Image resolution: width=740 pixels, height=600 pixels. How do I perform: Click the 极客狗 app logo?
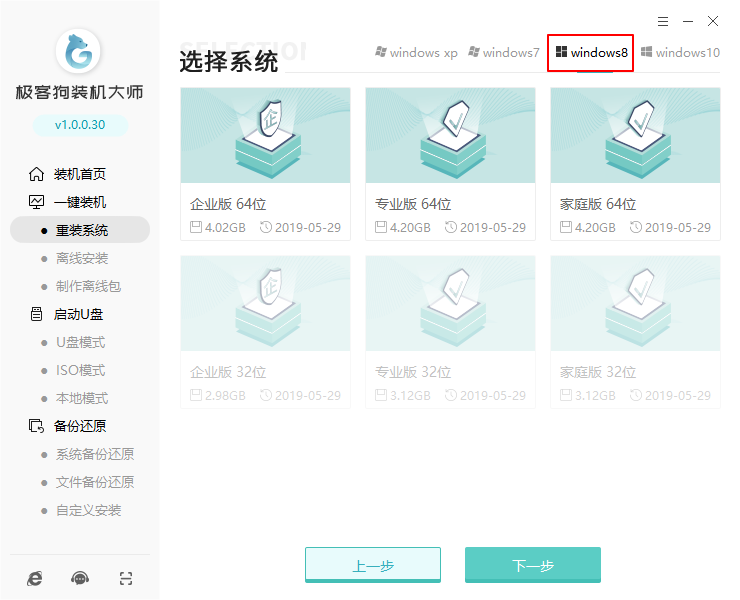point(80,53)
